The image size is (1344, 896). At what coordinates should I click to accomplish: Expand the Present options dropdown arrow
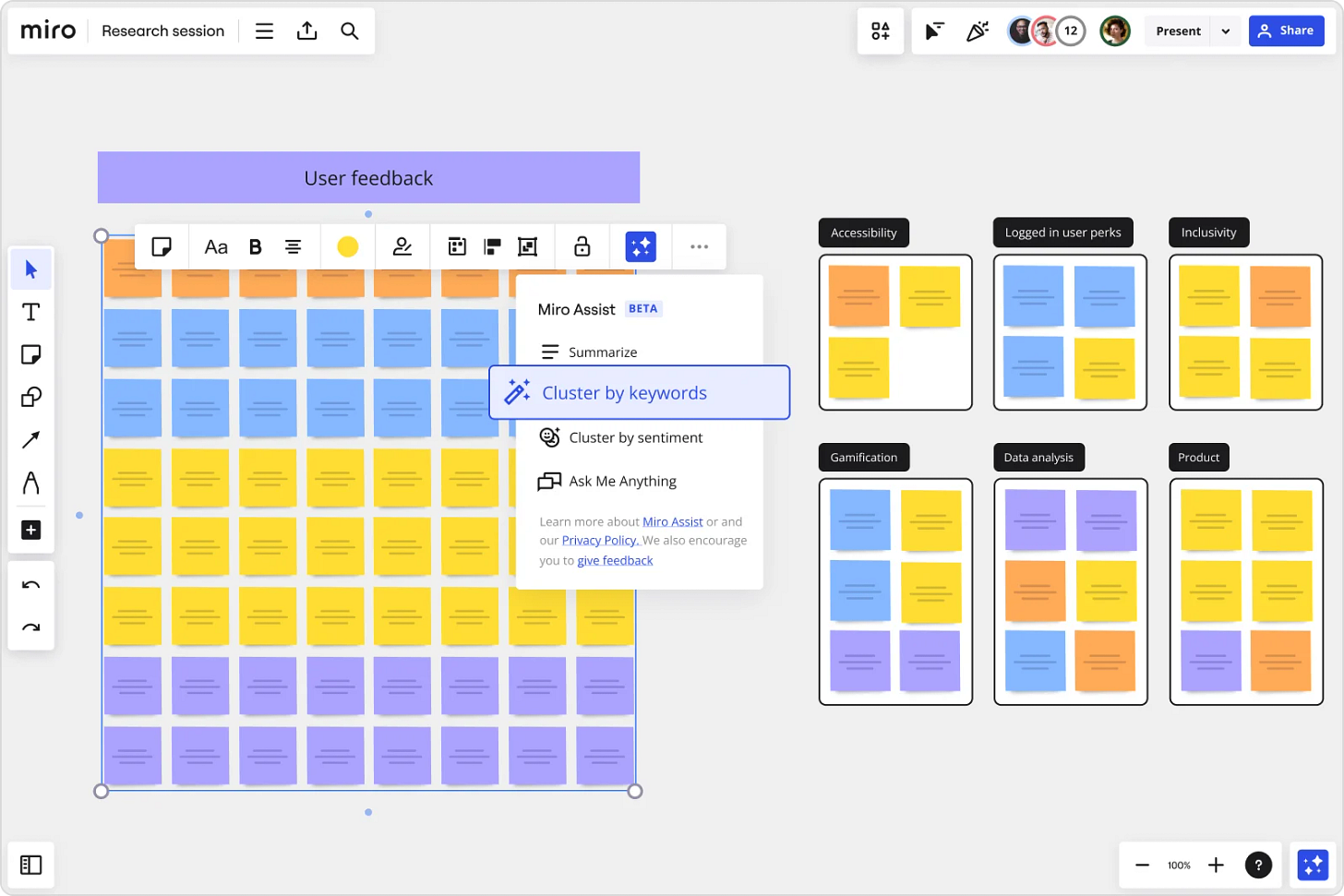point(1226,30)
